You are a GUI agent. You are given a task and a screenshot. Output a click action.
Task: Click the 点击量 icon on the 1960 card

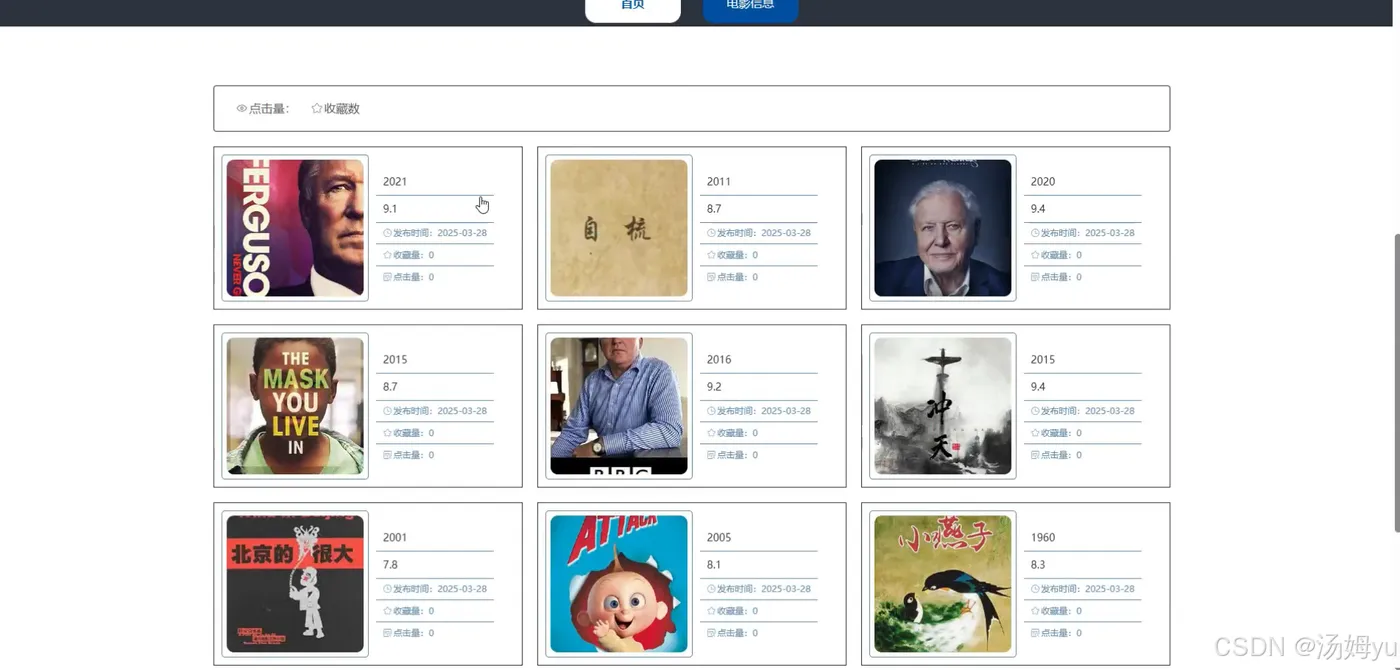(x=1035, y=633)
